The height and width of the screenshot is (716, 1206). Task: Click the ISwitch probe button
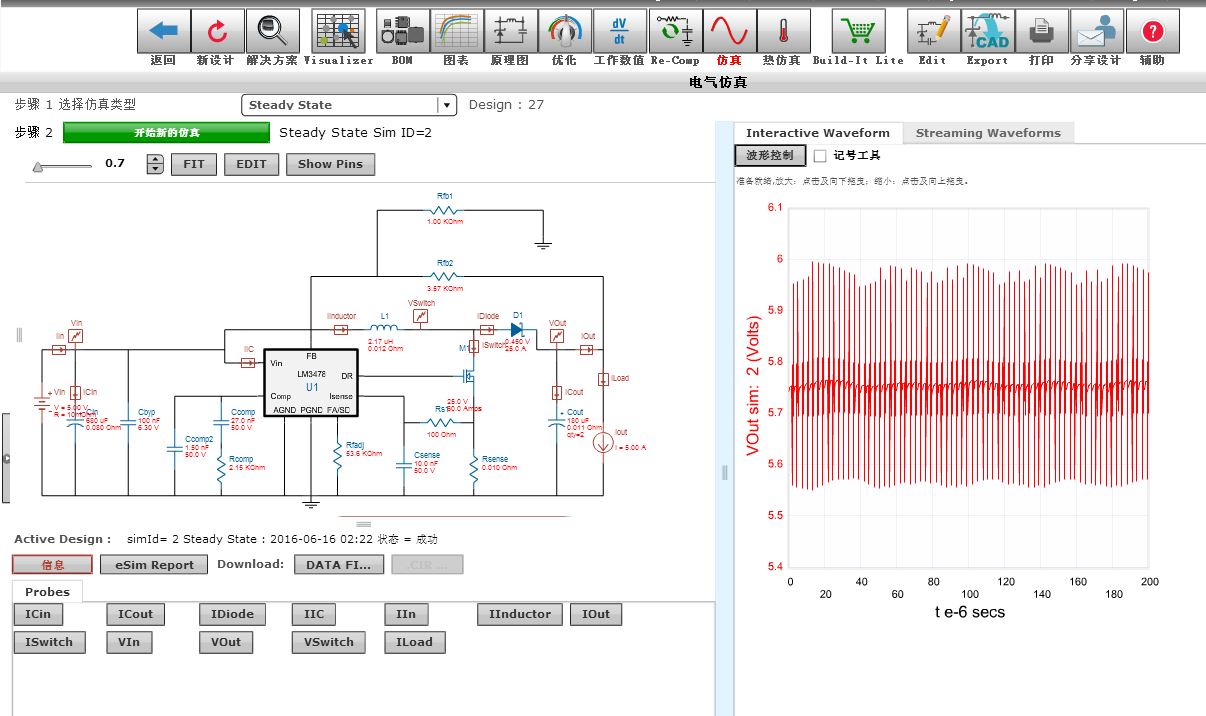tap(50, 642)
